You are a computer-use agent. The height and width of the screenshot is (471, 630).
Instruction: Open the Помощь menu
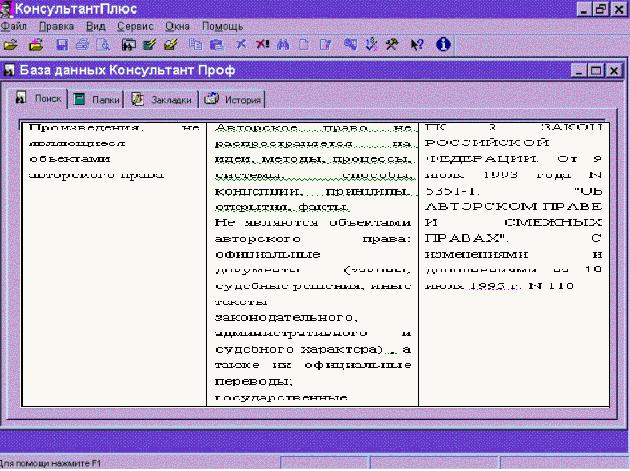(222, 26)
